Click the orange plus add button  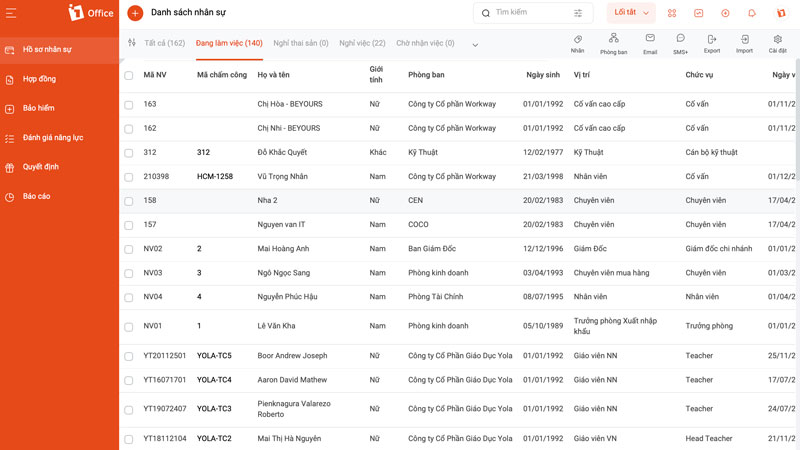135,13
